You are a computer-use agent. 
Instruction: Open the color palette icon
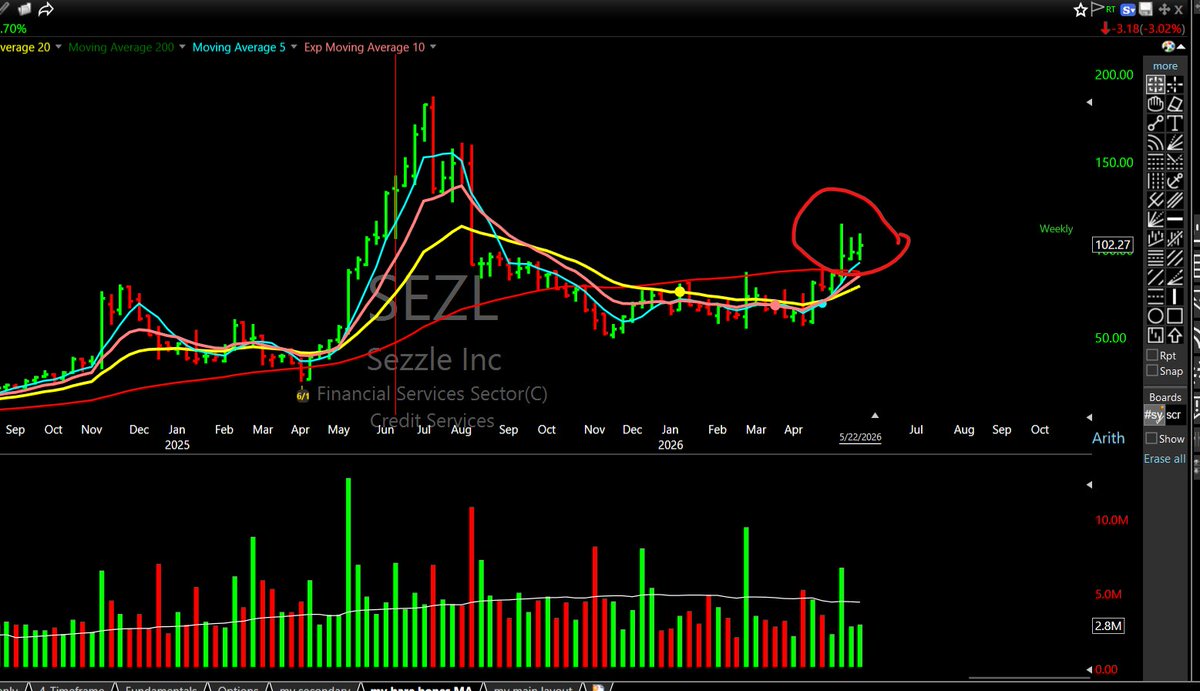pyautogui.click(x=1168, y=47)
